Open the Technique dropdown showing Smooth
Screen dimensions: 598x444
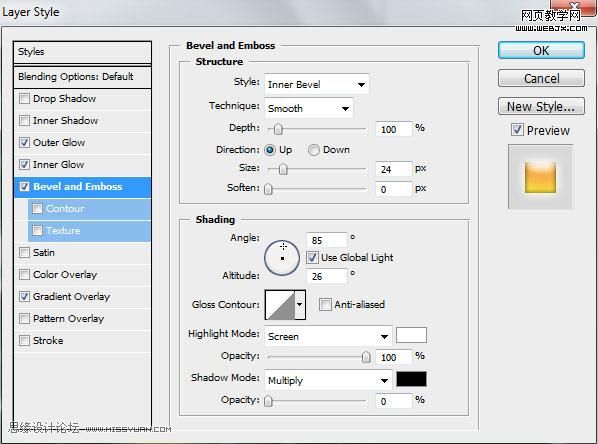tap(309, 108)
